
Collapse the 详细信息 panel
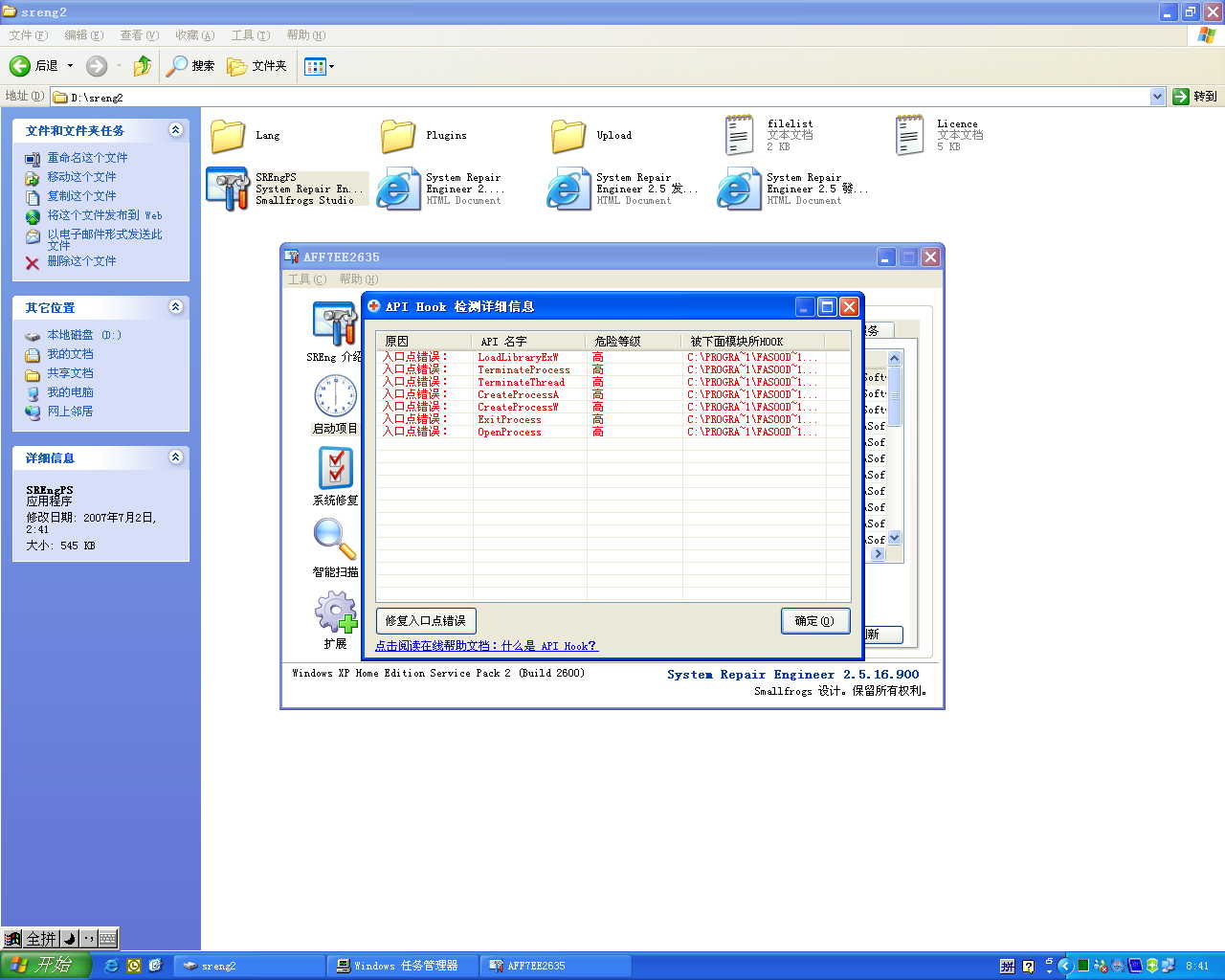click(175, 457)
